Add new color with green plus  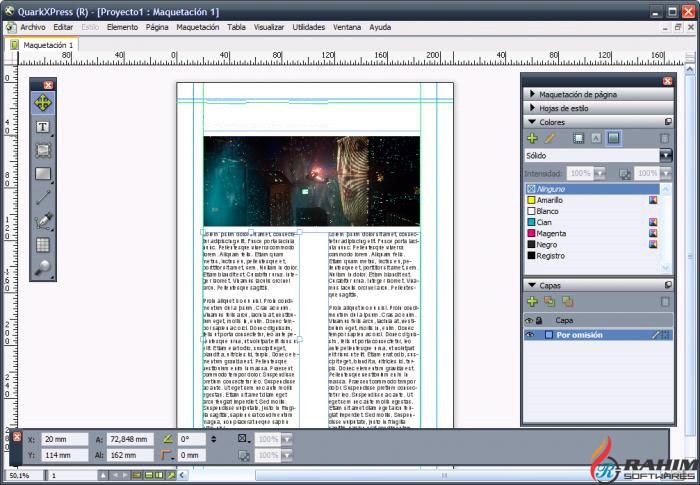pos(532,138)
